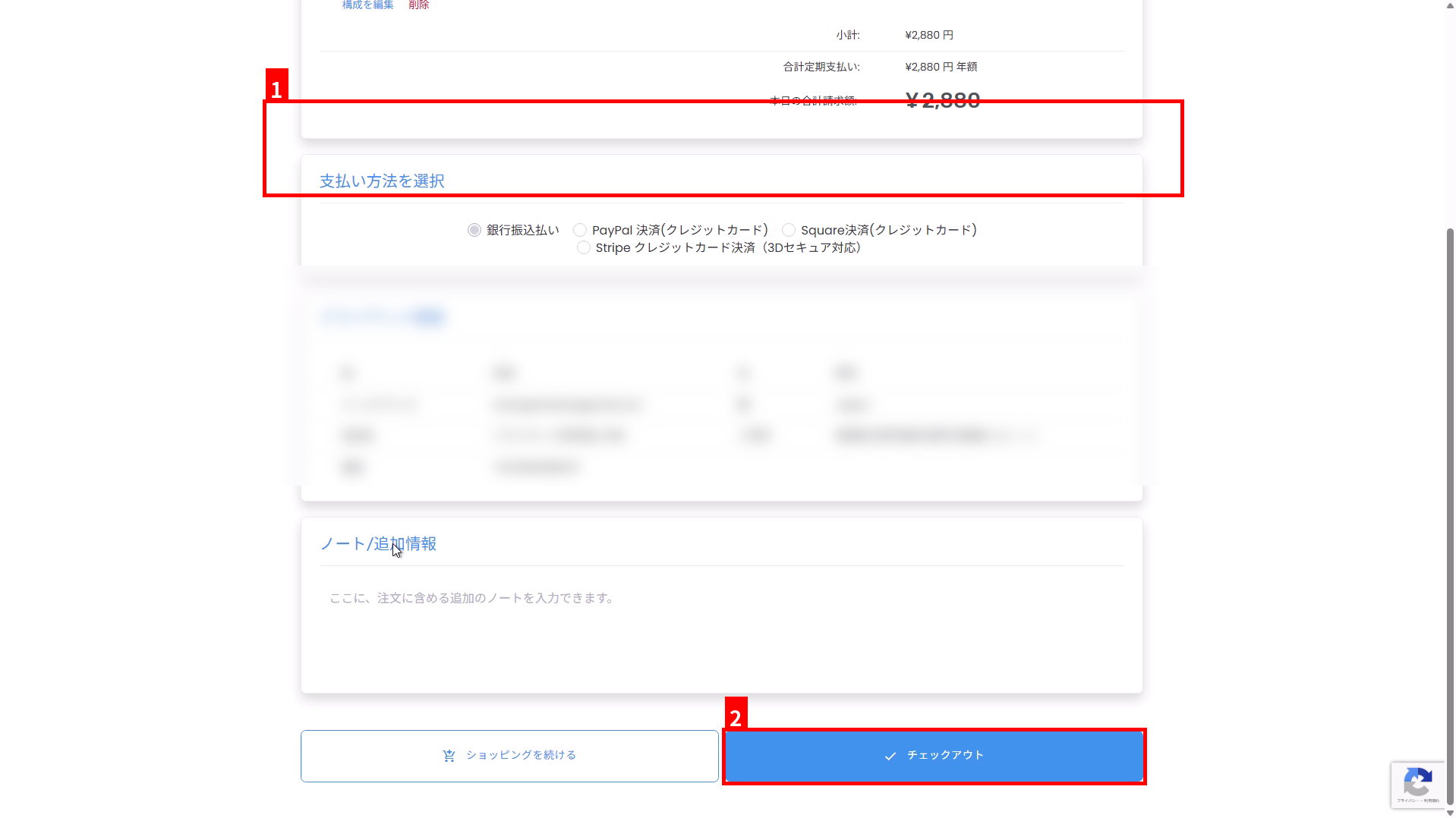Viewport: 1456px width, 818px height.
Task: Click the large ¥2,880 total amount
Action: tap(942, 100)
